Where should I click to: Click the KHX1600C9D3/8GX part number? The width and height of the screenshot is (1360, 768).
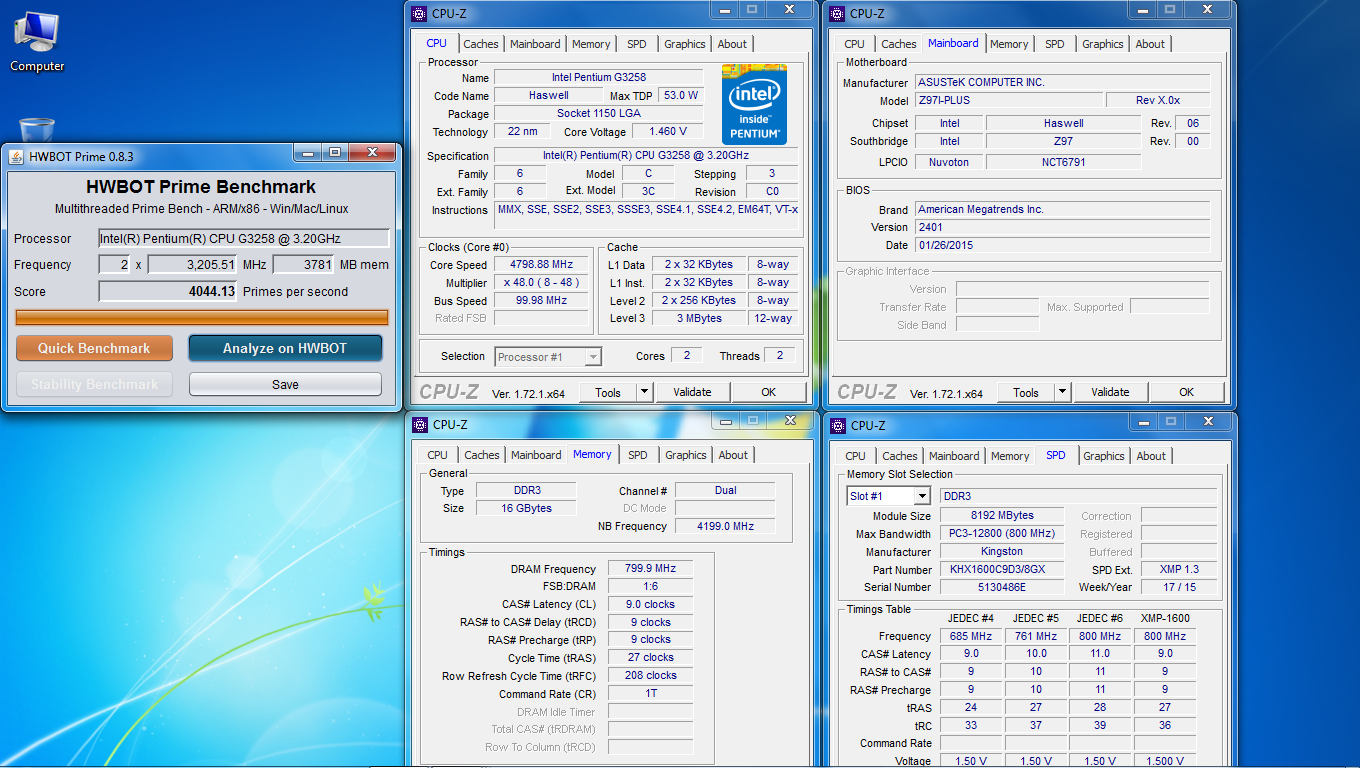[1001, 569]
